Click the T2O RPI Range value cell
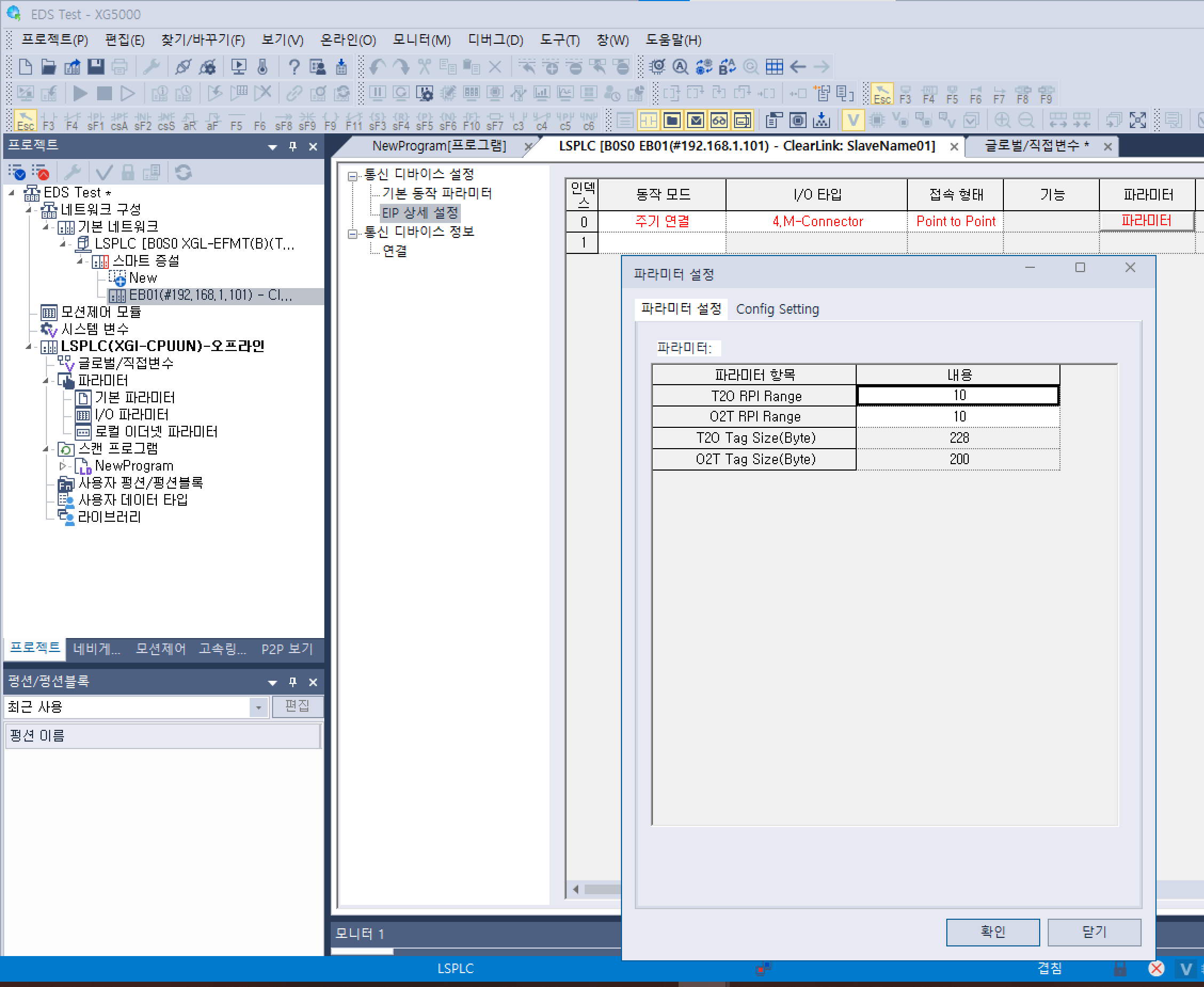 (x=958, y=396)
